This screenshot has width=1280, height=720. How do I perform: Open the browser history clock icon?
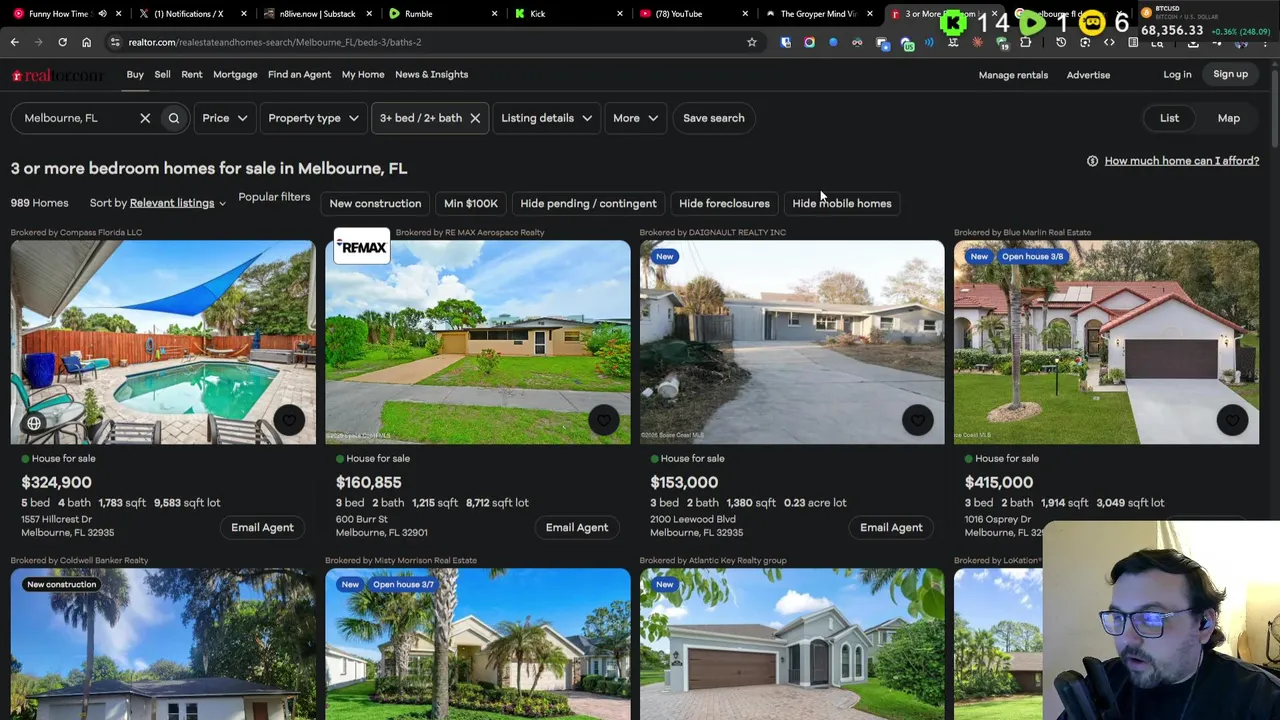click(x=1061, y=42)
